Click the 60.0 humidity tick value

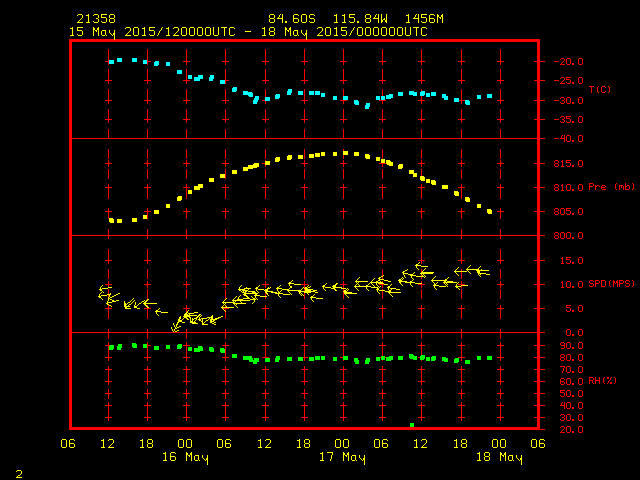[x=572, y=382]
